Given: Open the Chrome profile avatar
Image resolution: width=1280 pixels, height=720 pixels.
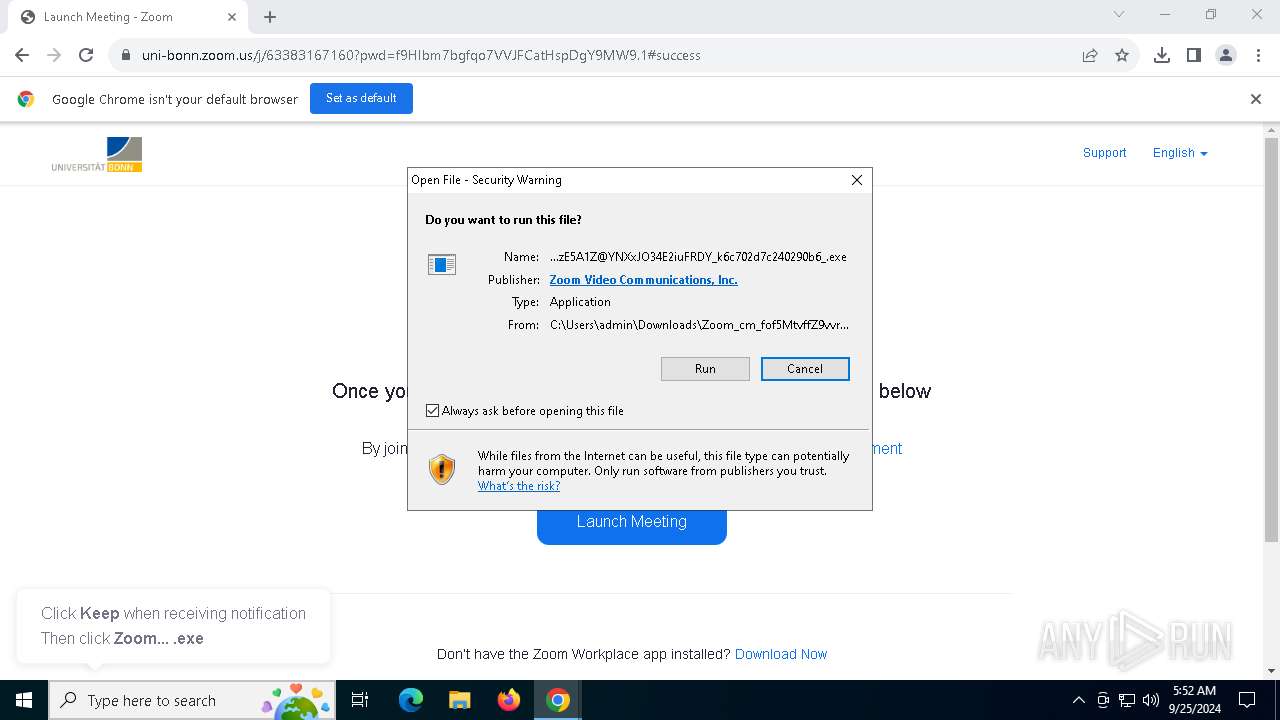Looking at the screenshot, I should tap(1226, 55).
